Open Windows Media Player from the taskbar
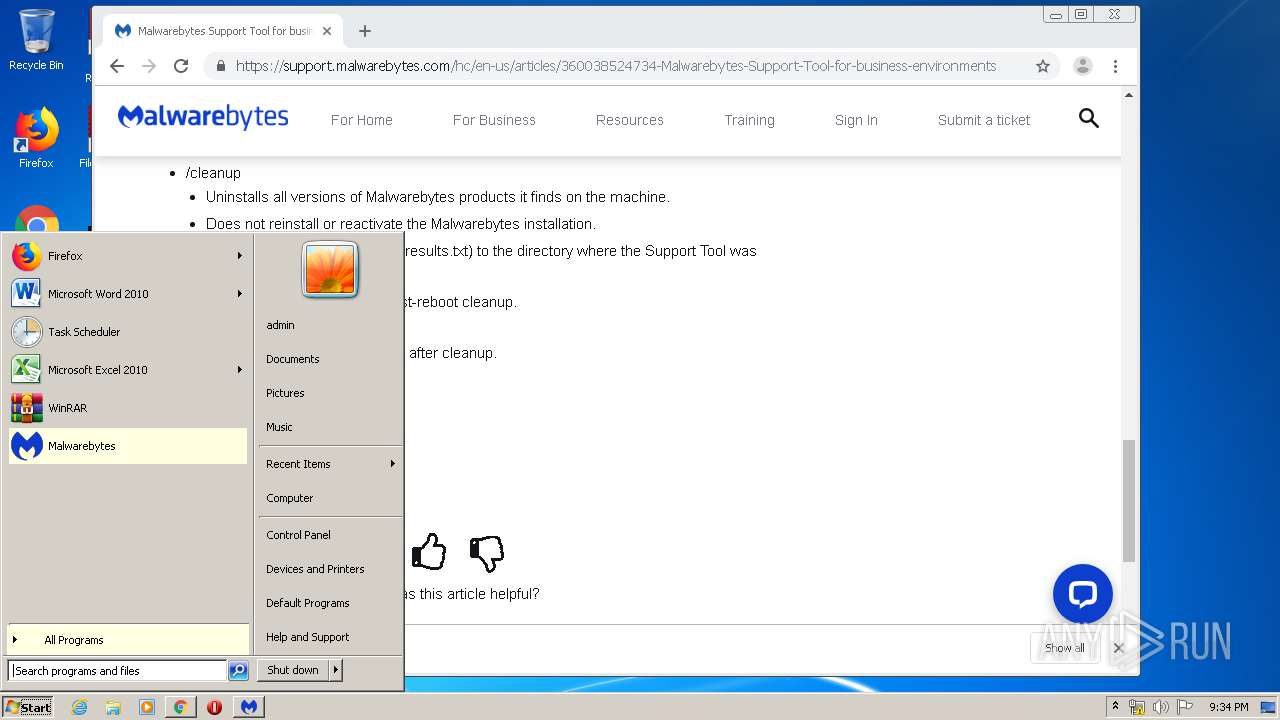The image size is (1280, 720). [x=147, y=707]
